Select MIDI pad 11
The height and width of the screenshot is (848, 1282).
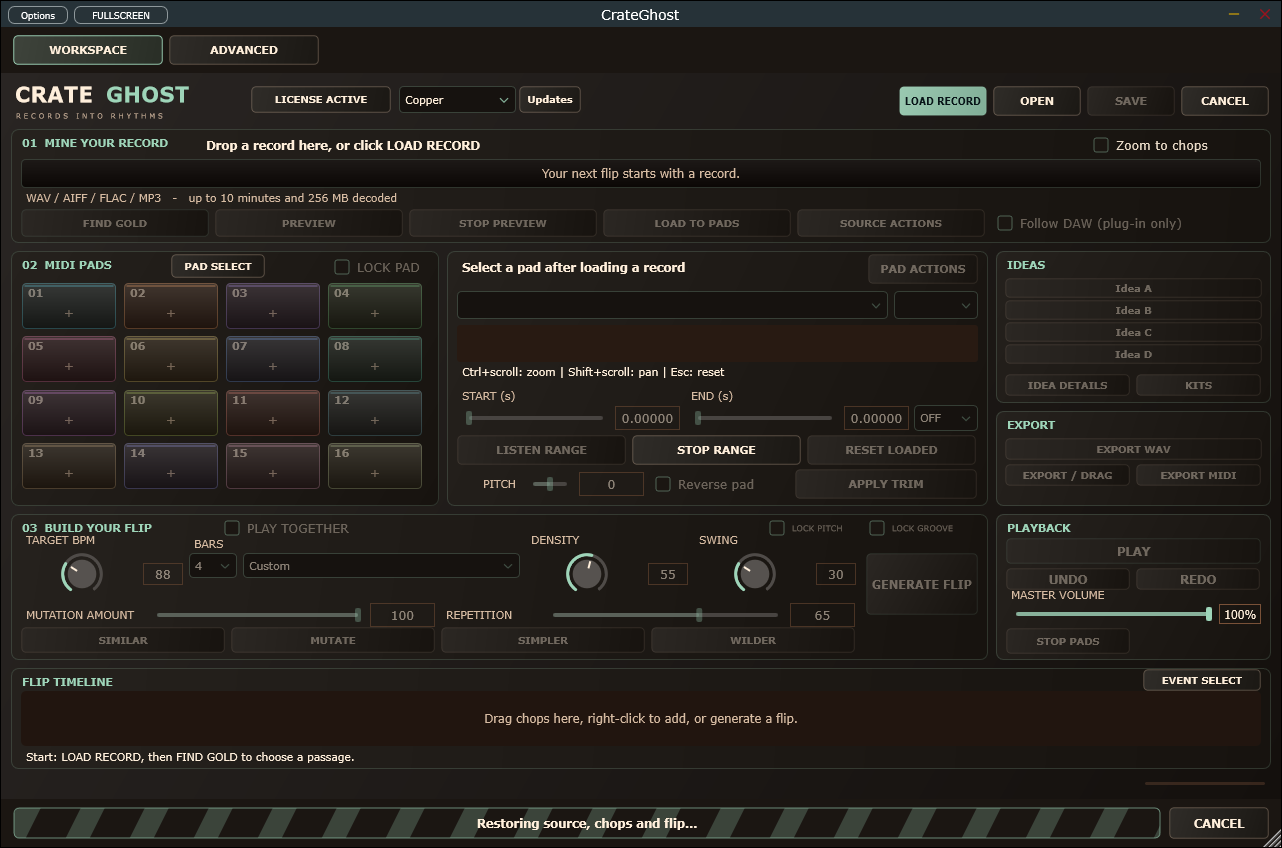click(273, 412)
